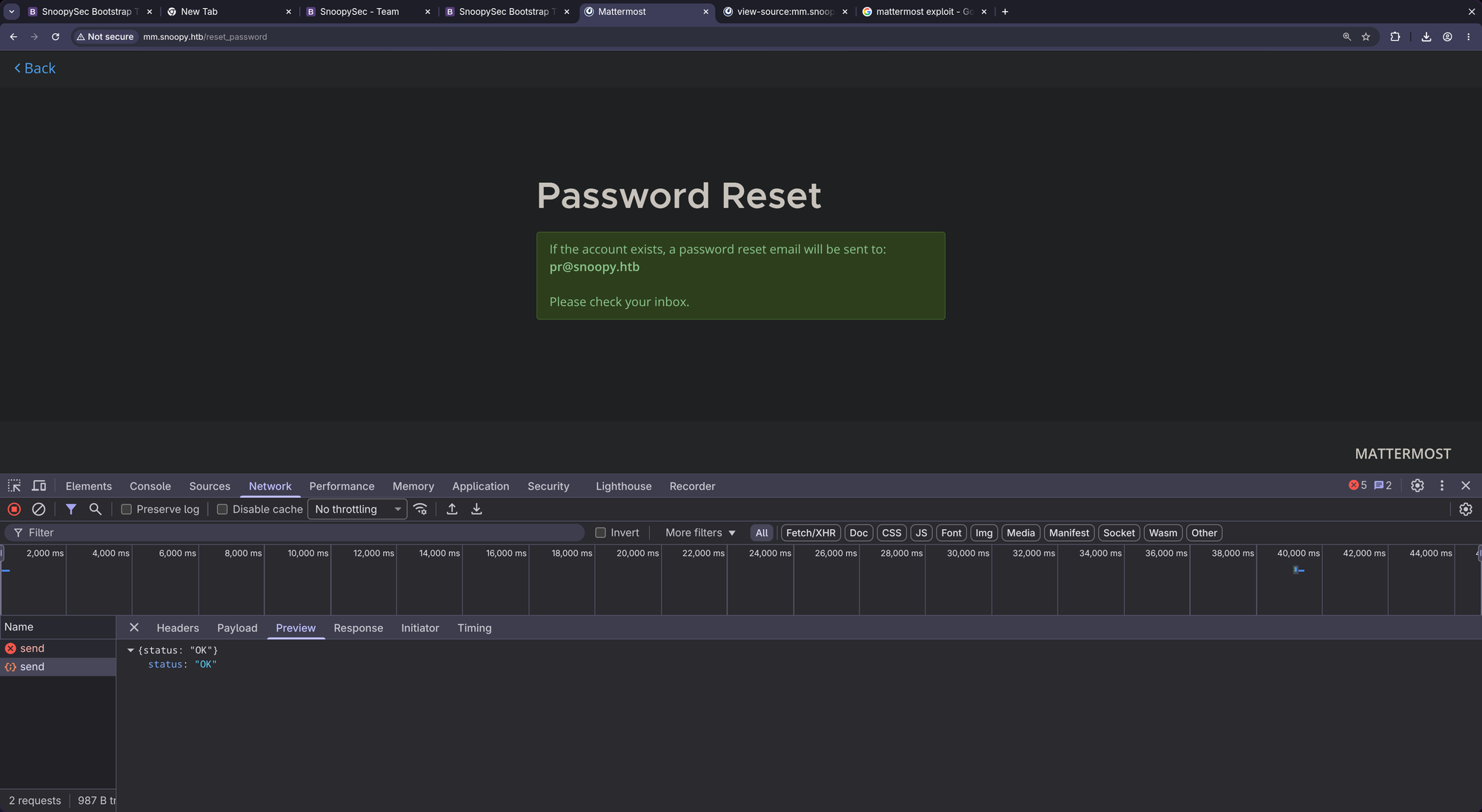Image resolution: width=1482 pixels, height=812 pixels.
Task: Open network search magnifier
Action: pyautogui.click(x=95, y=509)
